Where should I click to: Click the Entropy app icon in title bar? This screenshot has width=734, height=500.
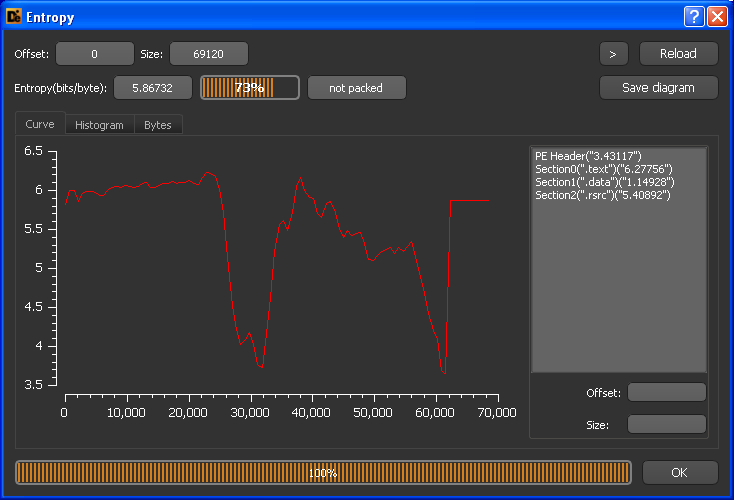click(x=14, y=17)
